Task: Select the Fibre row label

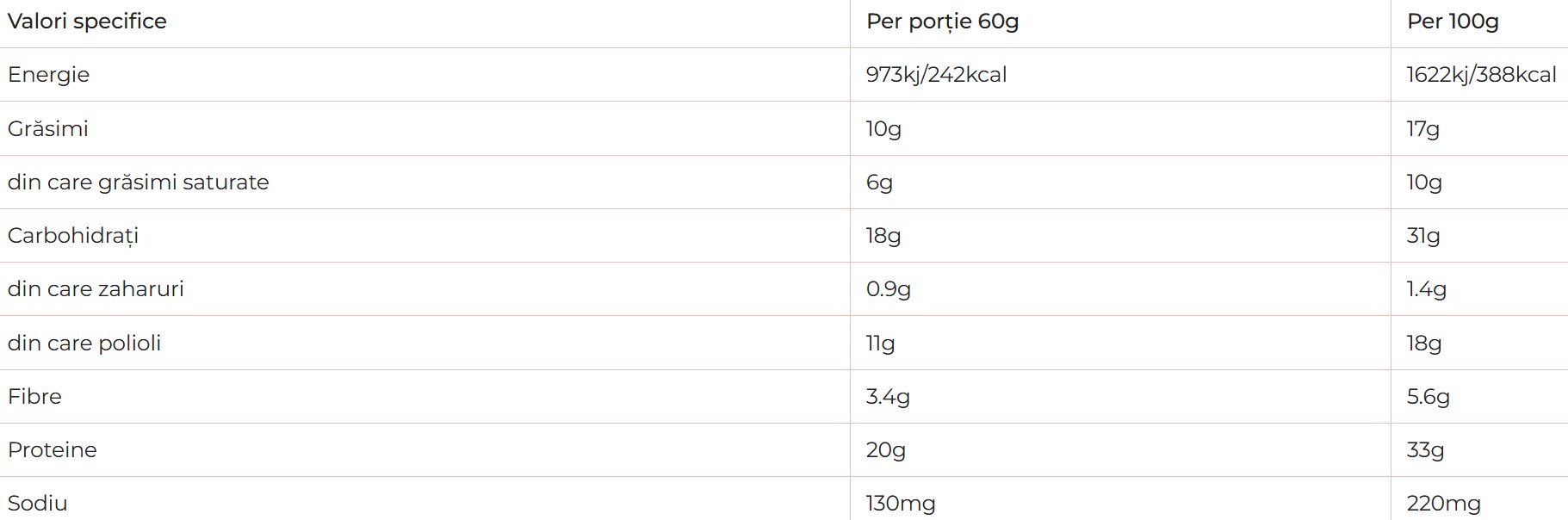Action: (34, 396)
